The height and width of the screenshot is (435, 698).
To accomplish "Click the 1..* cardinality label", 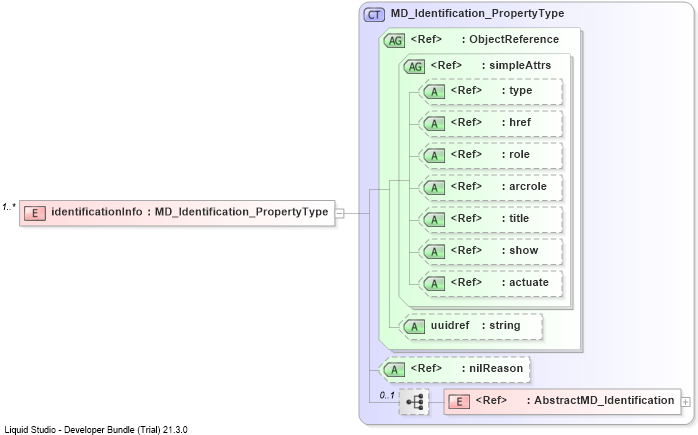I will point(9,207).
